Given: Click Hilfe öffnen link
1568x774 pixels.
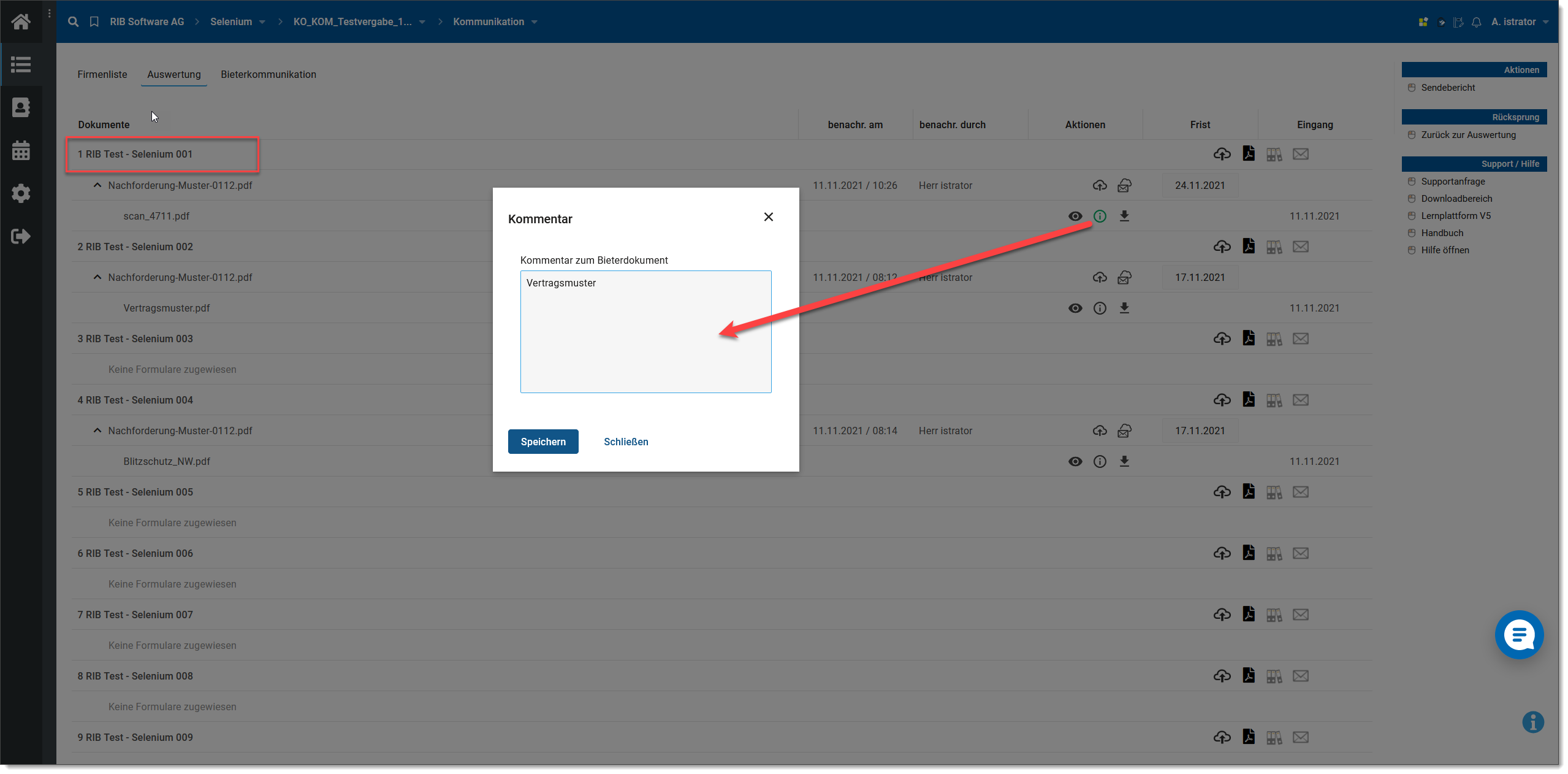Looking at the screenshot, I should pyautogui.click(x=1444, y=250).
